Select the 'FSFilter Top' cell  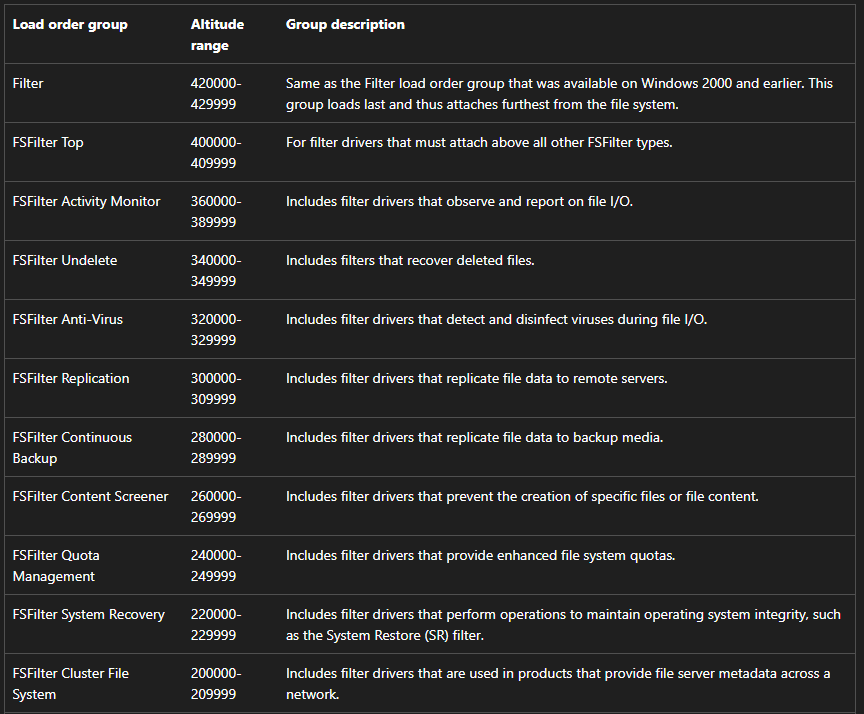(48, 142)
